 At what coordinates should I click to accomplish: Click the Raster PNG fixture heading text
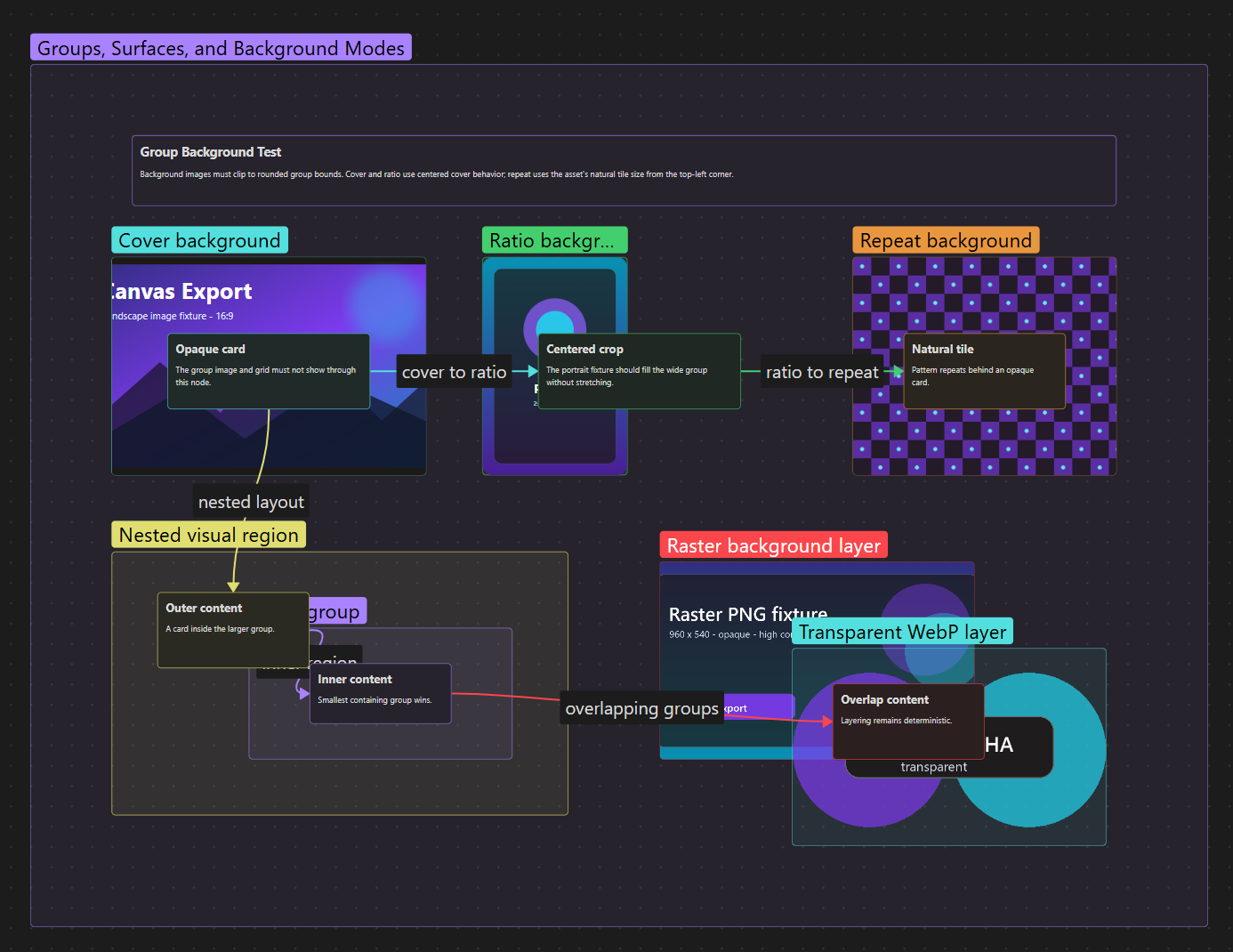[747, 614]
